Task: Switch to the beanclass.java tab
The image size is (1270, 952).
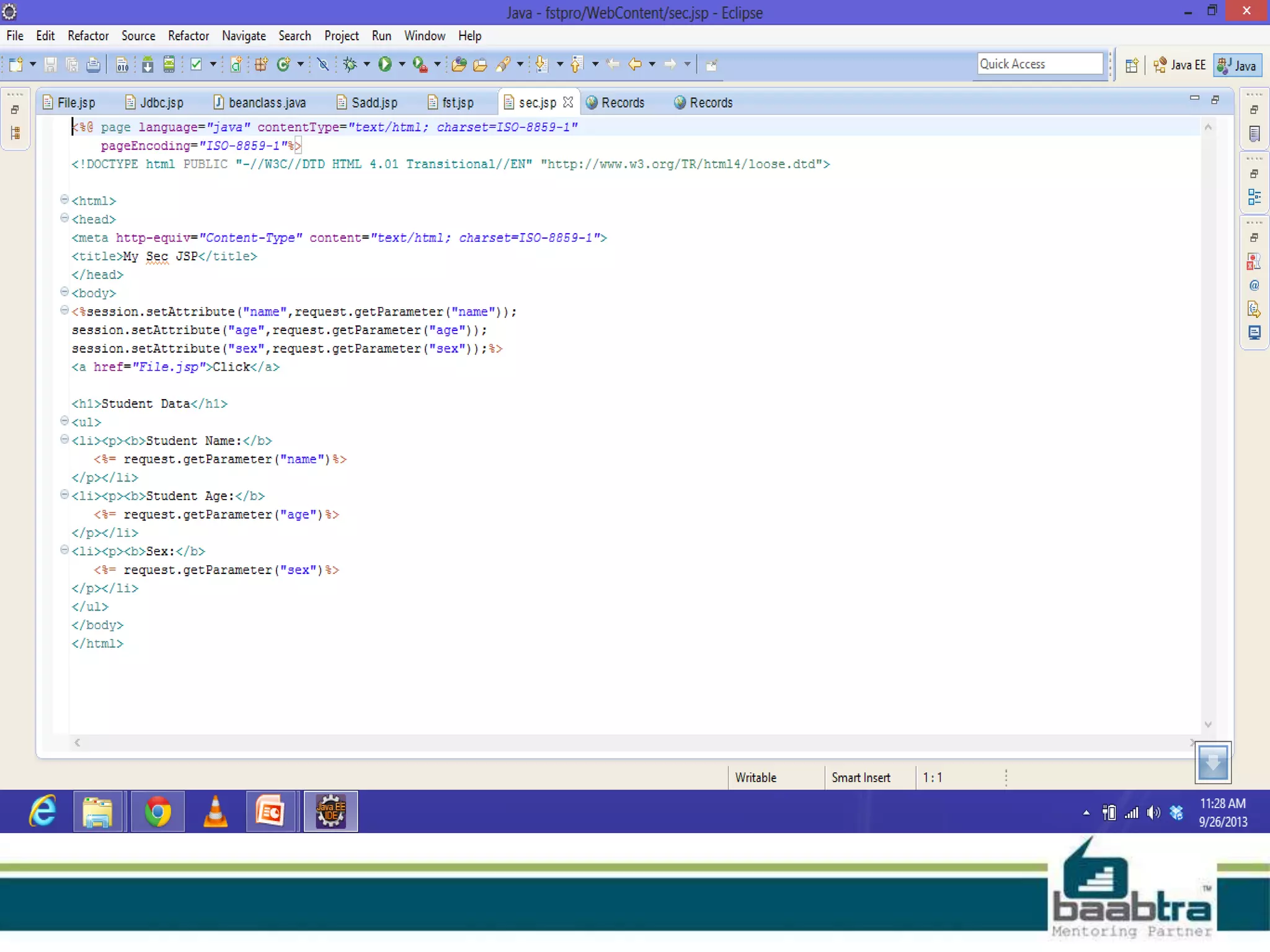Action: tap(260, 103)
